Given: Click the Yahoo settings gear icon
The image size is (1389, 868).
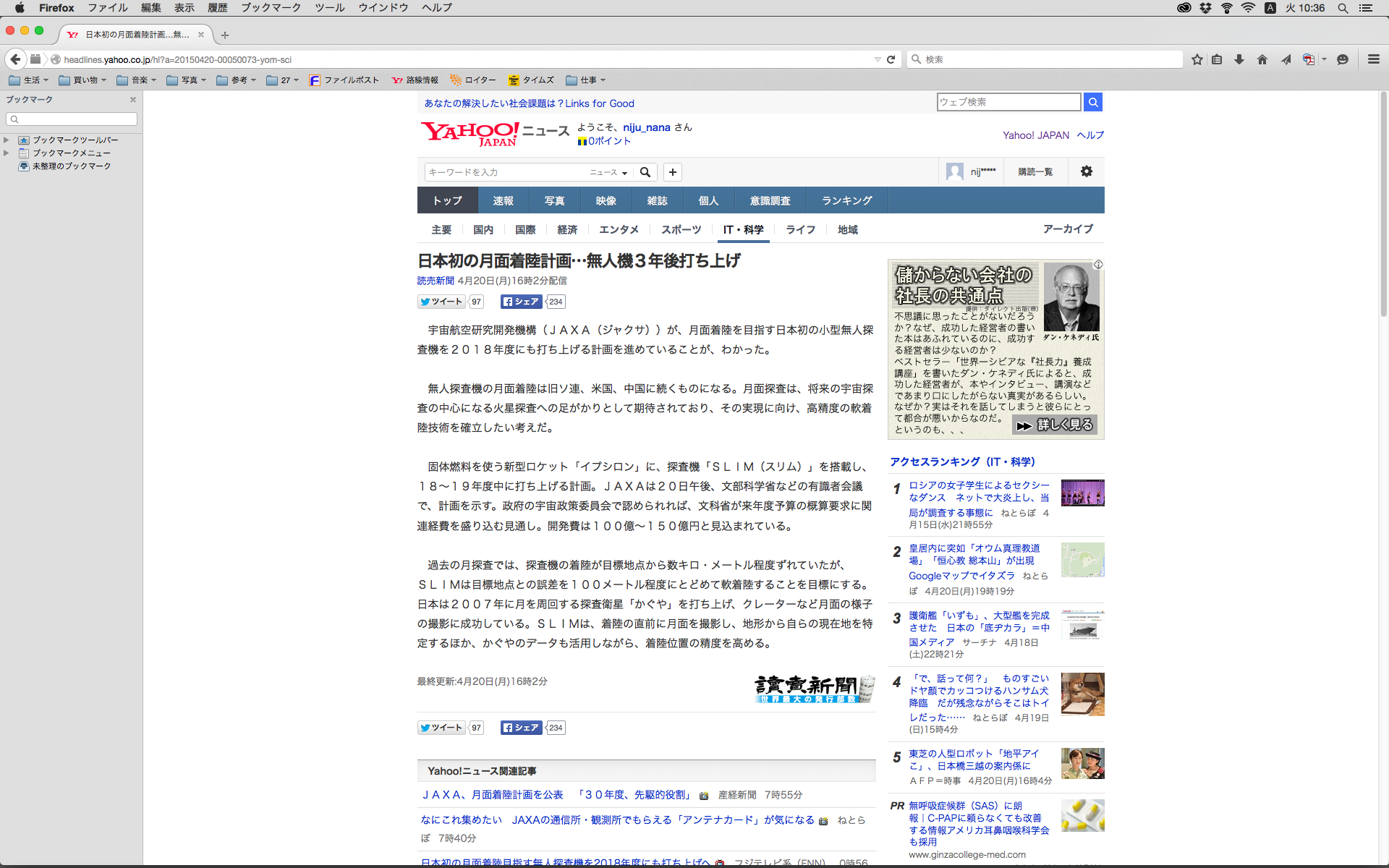Looking at the screenshot, I should pos(1087,171).
